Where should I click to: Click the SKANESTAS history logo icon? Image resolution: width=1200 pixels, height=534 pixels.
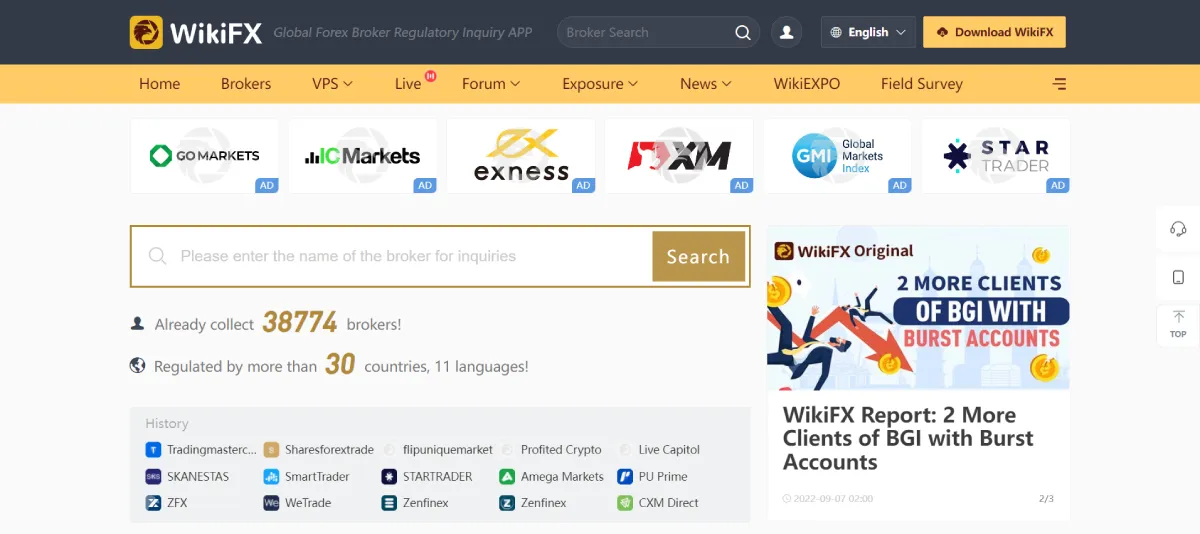coord(153,477)
